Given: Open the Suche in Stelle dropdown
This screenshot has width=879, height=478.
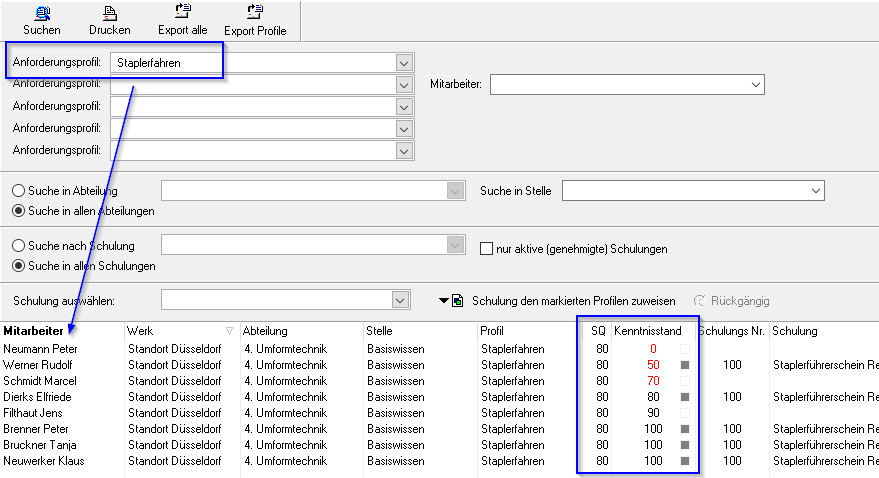Looking at the screenshot, I should [816, 191].
